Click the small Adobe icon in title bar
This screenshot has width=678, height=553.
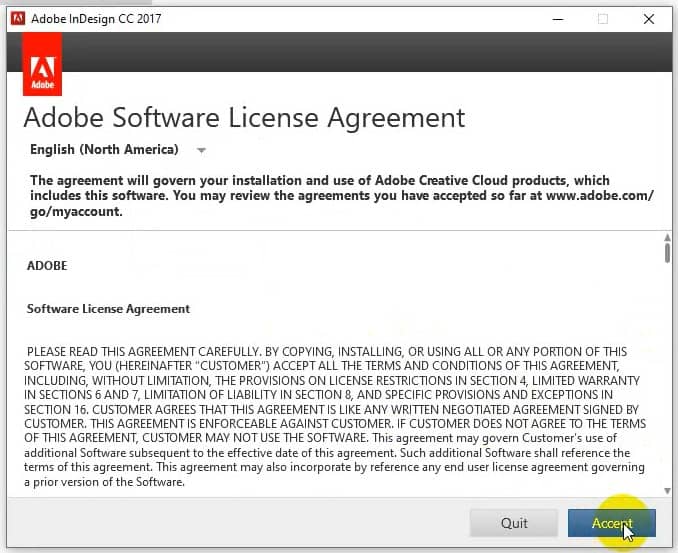pos(17,18)
